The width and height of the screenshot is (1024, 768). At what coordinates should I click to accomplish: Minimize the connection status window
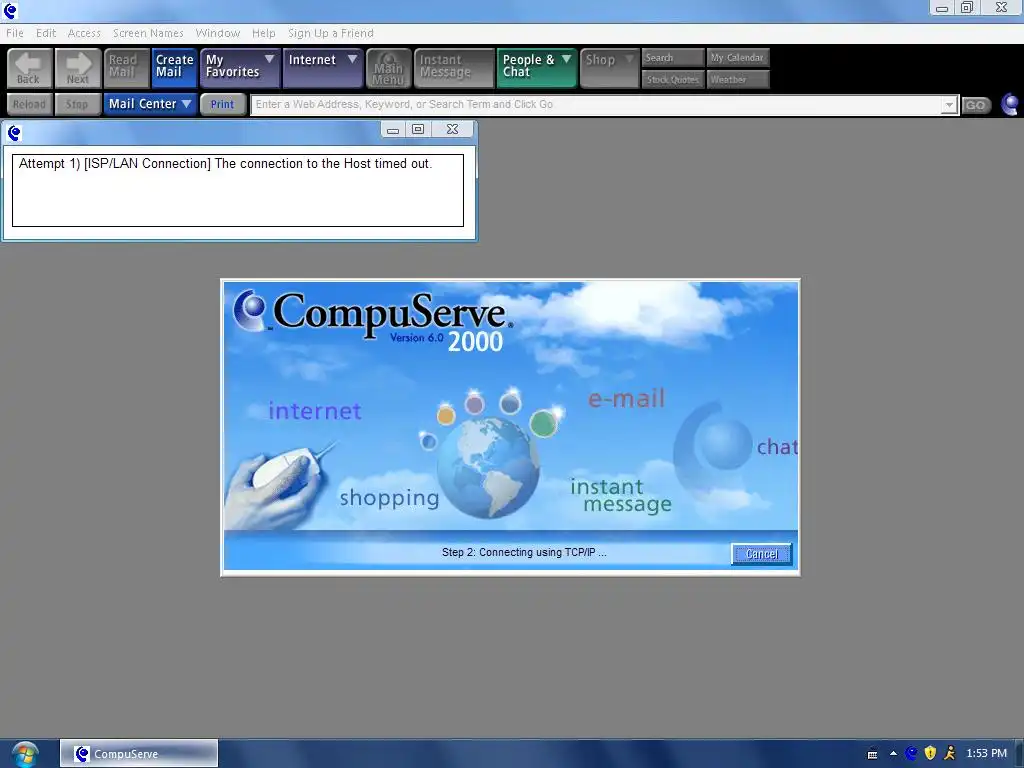pyautogui.click(x=392, y=129)
